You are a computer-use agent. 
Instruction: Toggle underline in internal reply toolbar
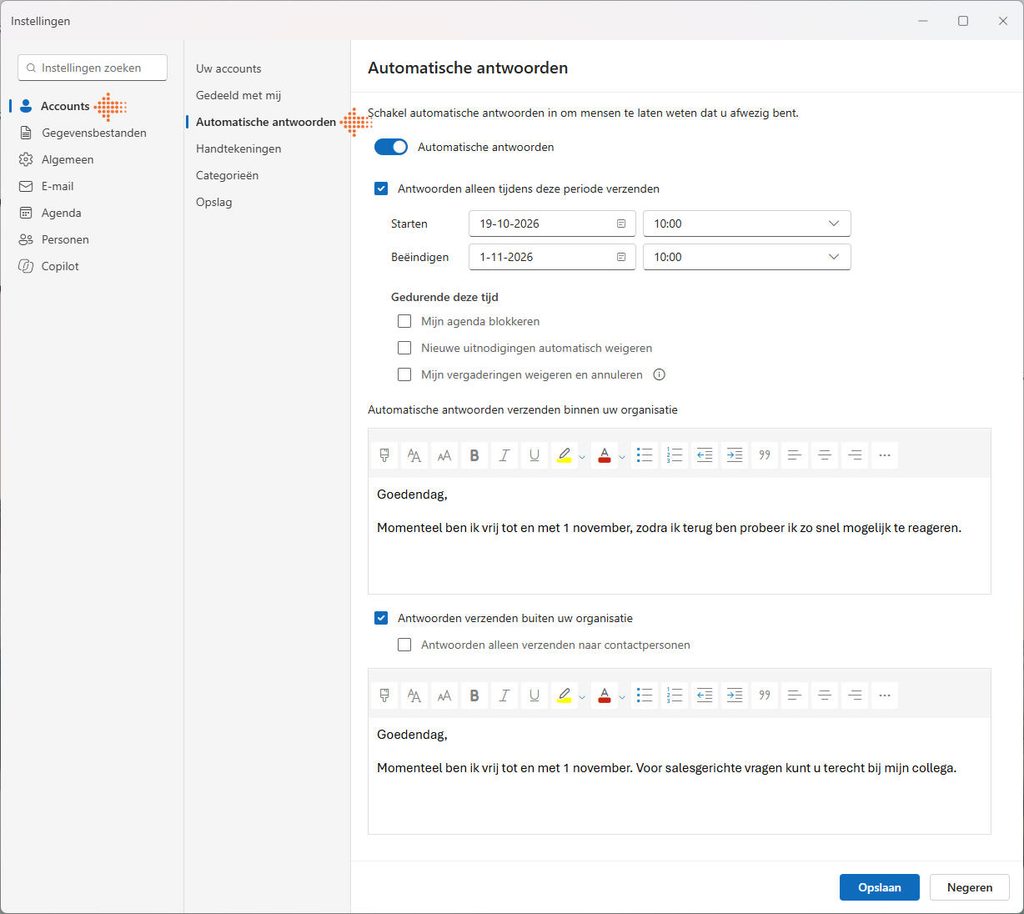pos(534,455)
